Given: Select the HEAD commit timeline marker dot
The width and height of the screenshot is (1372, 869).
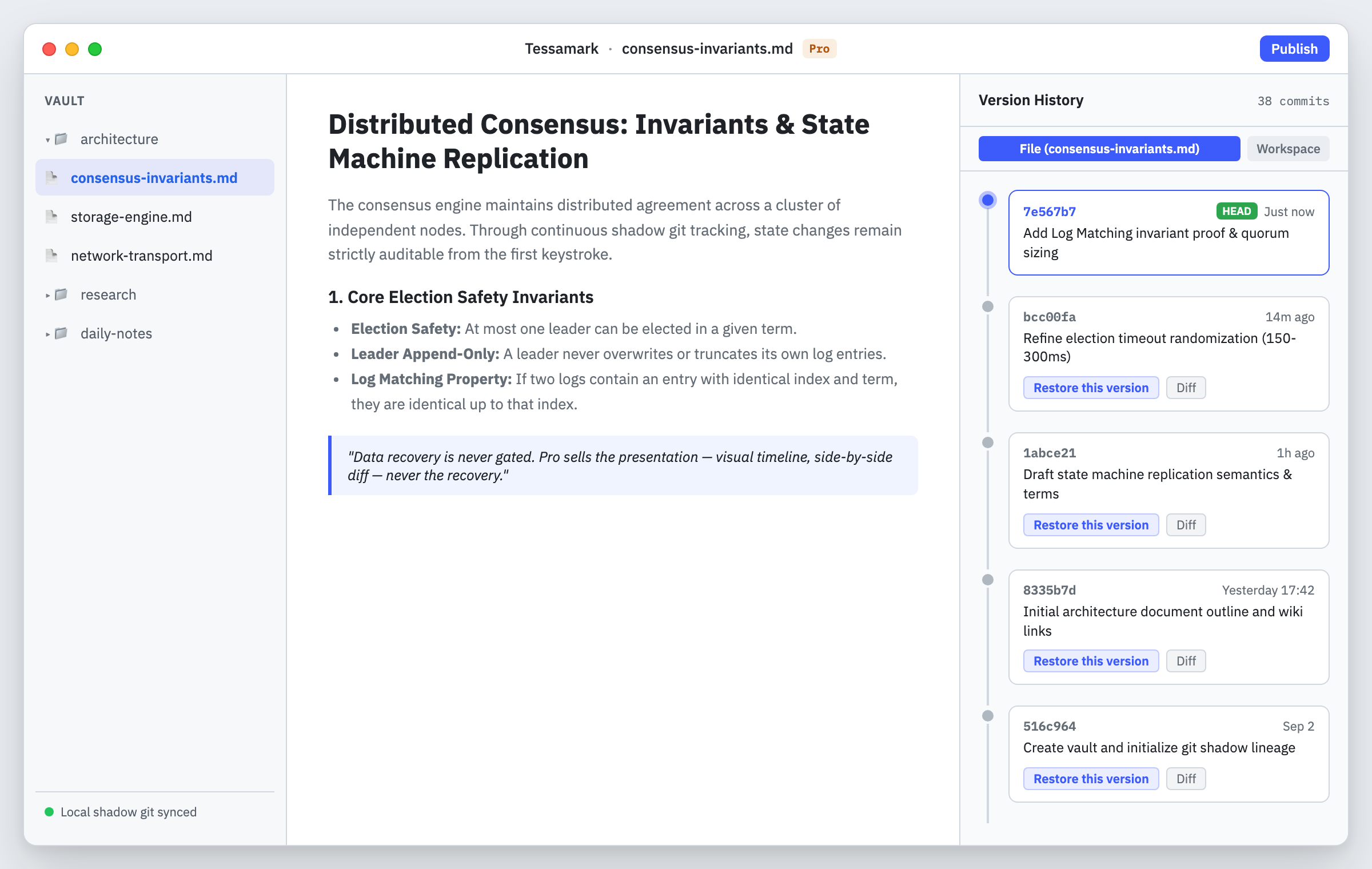Looking at the screenshot, I should (987, 200).
